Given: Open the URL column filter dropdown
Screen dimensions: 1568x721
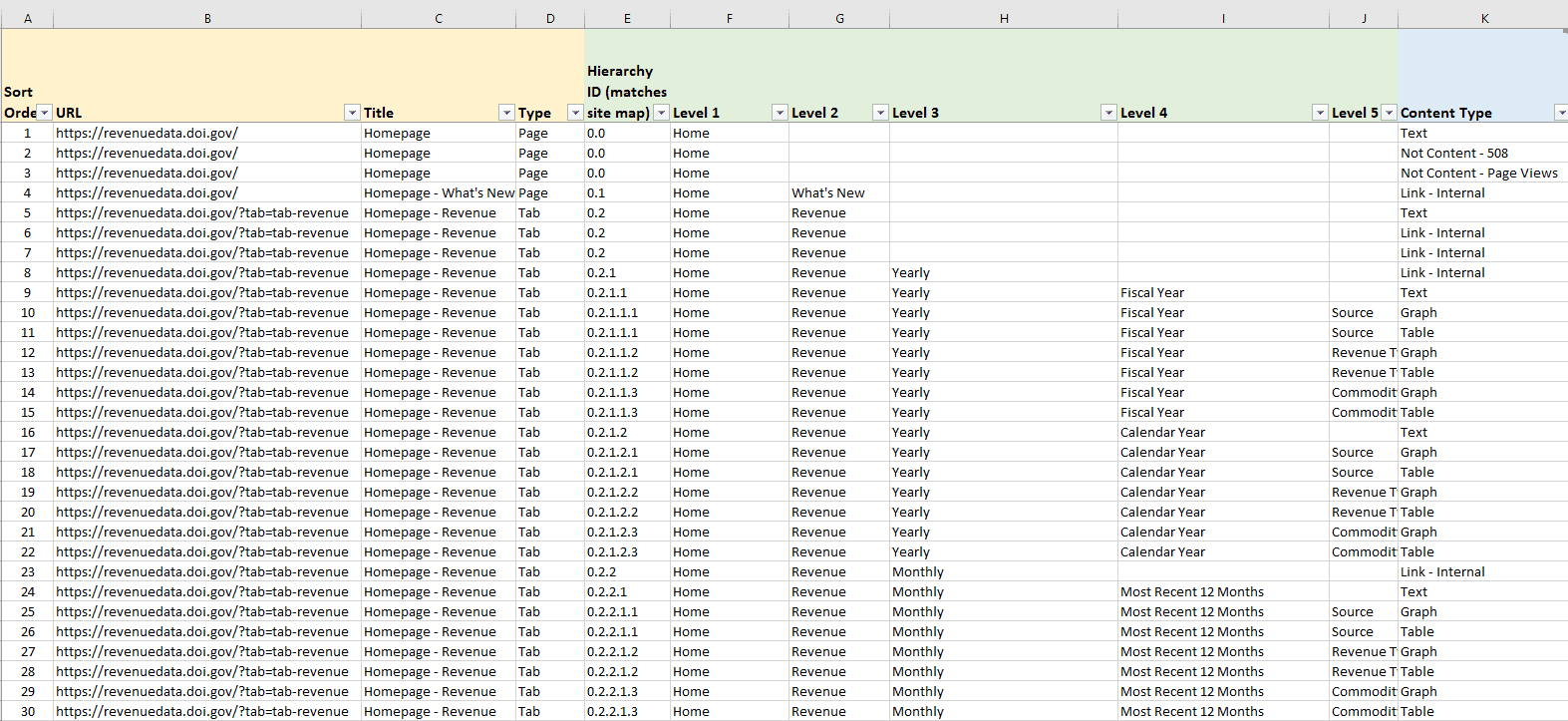Looking at the screenshot, I should pyautogui.click(x=351, y=113).
